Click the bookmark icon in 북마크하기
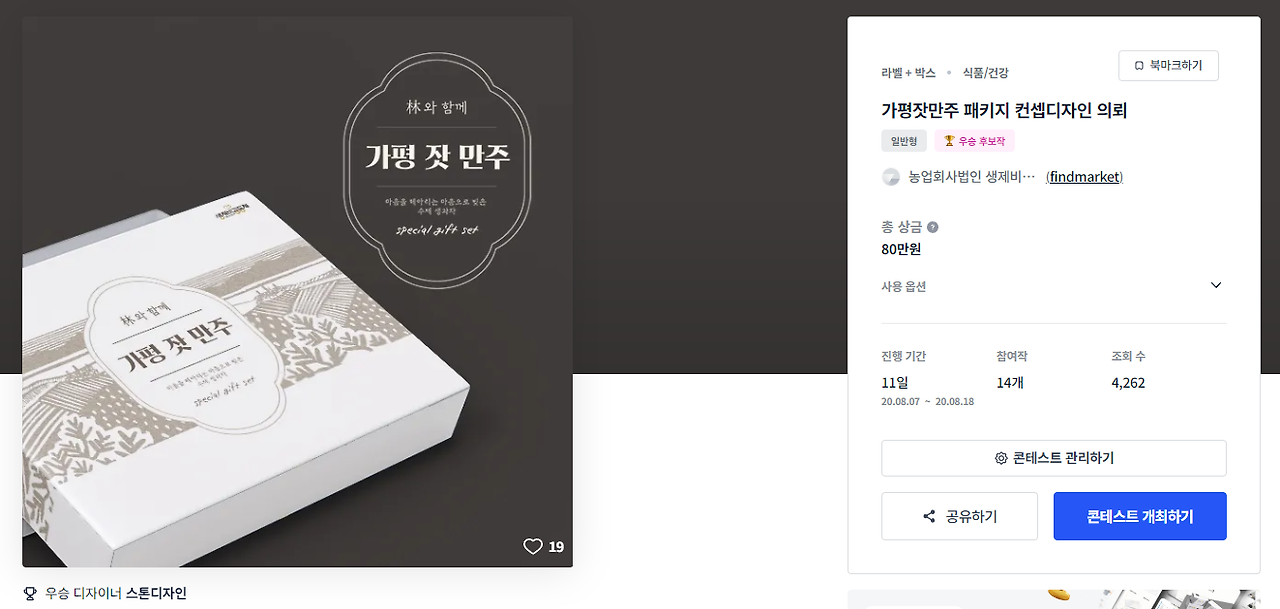 pyautogui.click(x=1138, y=66)
